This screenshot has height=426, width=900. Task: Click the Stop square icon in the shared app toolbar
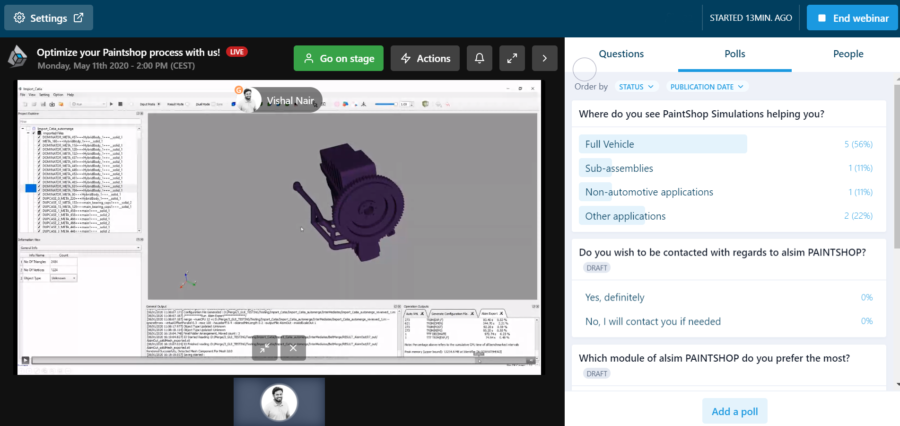coord(121,104)
